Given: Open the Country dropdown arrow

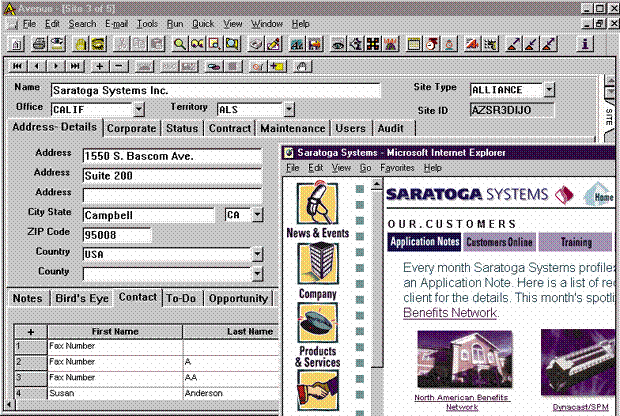Looking at the screenshot, I should pyautogui.click(x=257, y=254).
